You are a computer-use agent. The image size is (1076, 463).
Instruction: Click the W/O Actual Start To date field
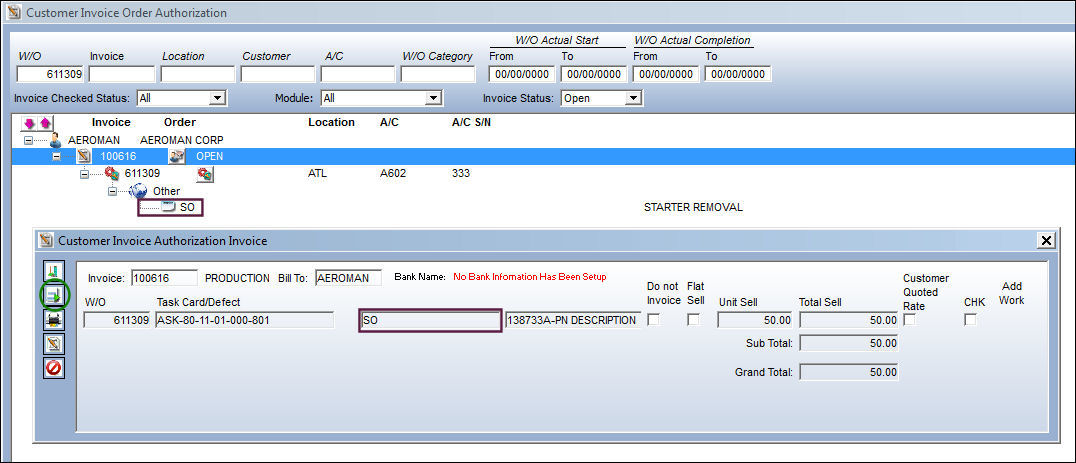tap(594, 74)
